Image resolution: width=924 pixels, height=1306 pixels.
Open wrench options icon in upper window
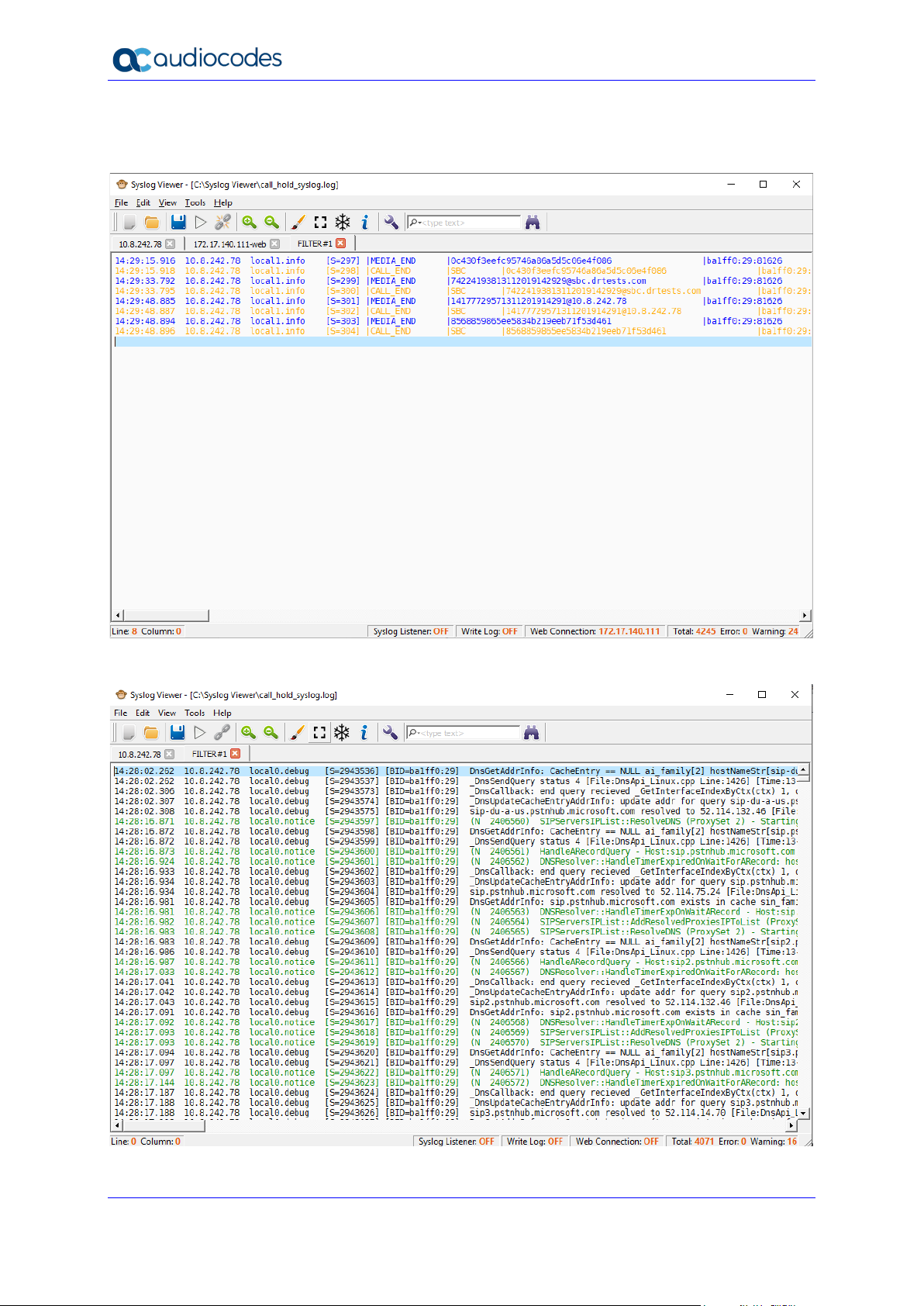[391, 223]
